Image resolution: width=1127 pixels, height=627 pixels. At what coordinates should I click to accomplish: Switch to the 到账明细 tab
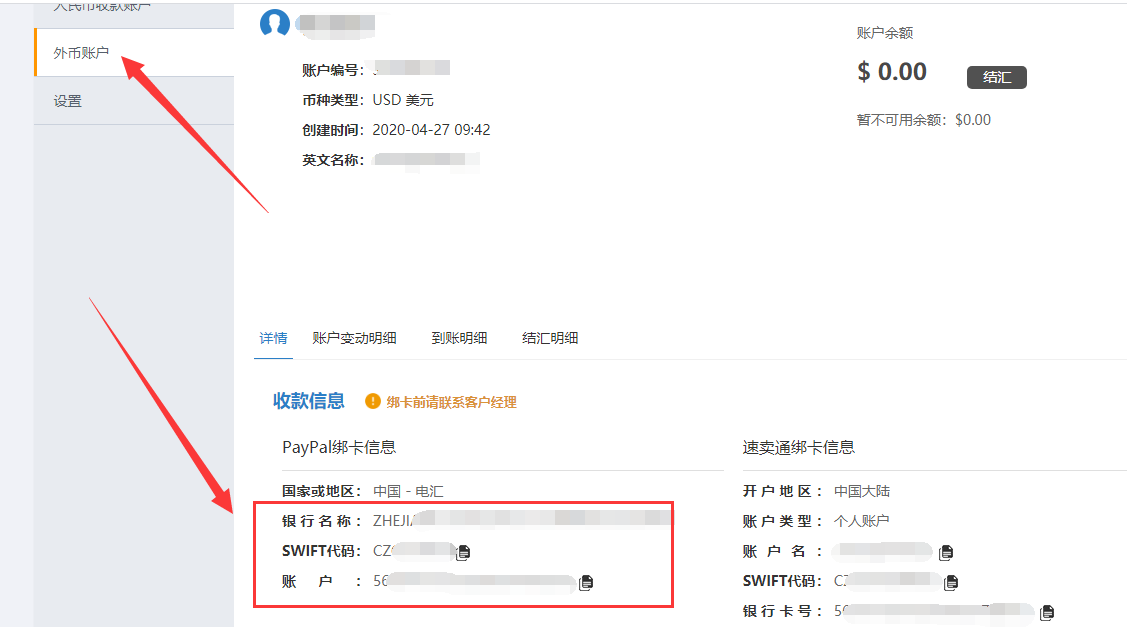click(459, 338)
